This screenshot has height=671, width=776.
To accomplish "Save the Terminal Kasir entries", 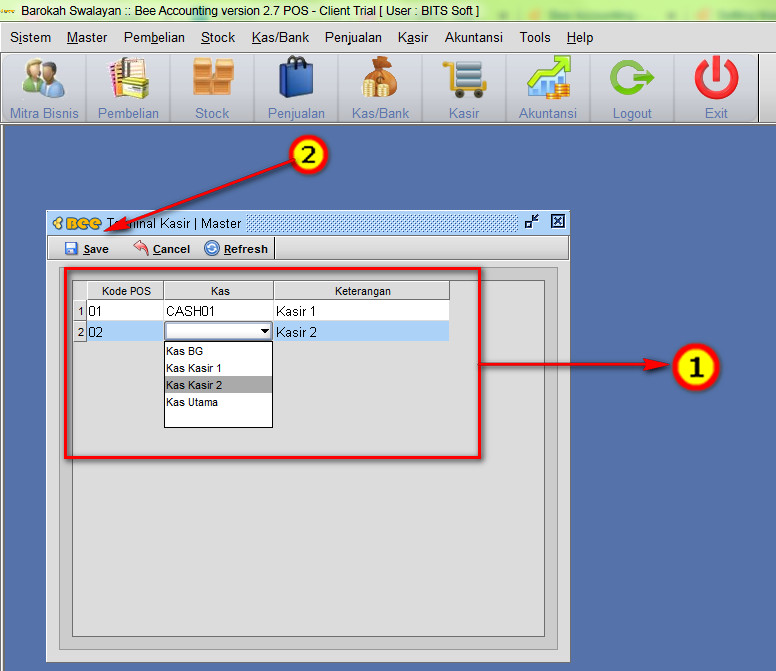I will pyautogui.click(x=87, y=248).
